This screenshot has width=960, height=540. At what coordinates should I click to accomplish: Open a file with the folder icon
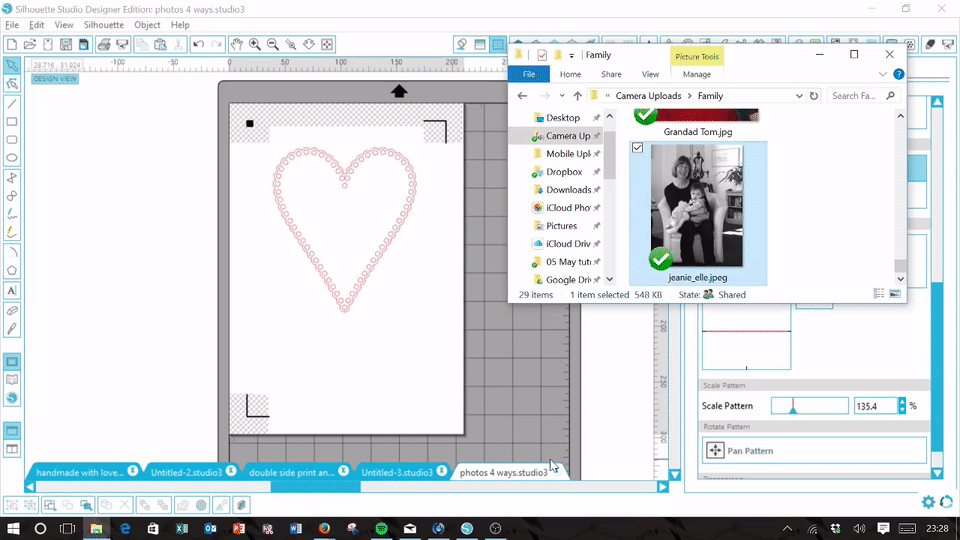click(29, 44)
